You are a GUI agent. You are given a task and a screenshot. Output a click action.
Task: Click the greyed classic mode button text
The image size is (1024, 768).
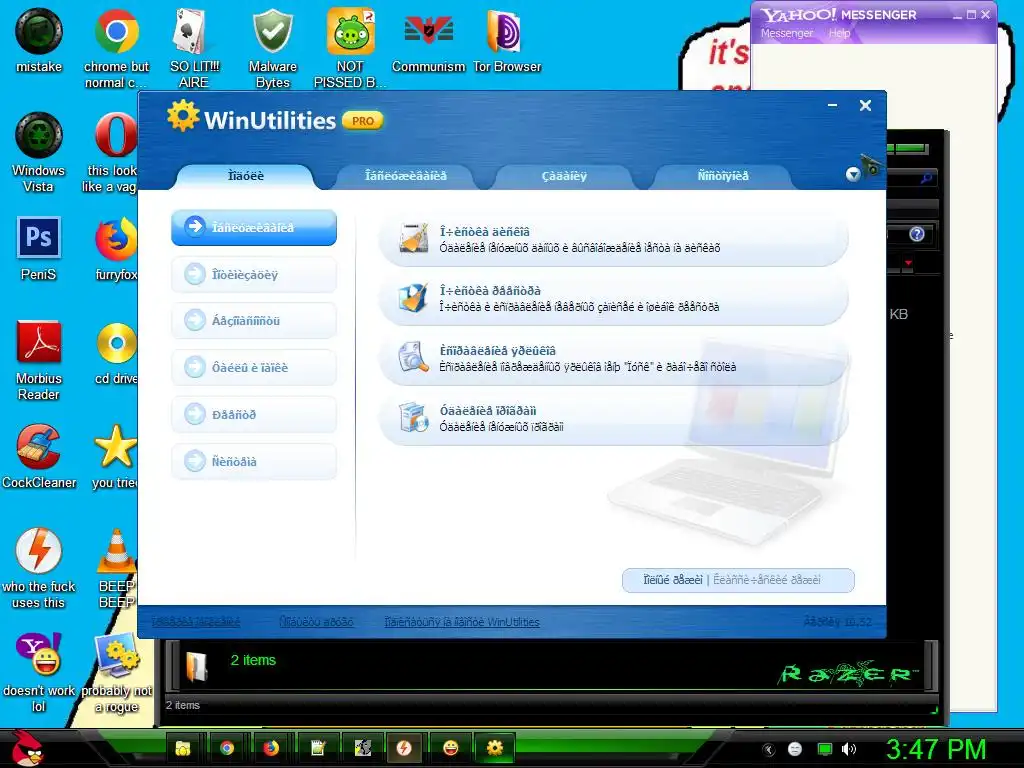coord(767,580)
